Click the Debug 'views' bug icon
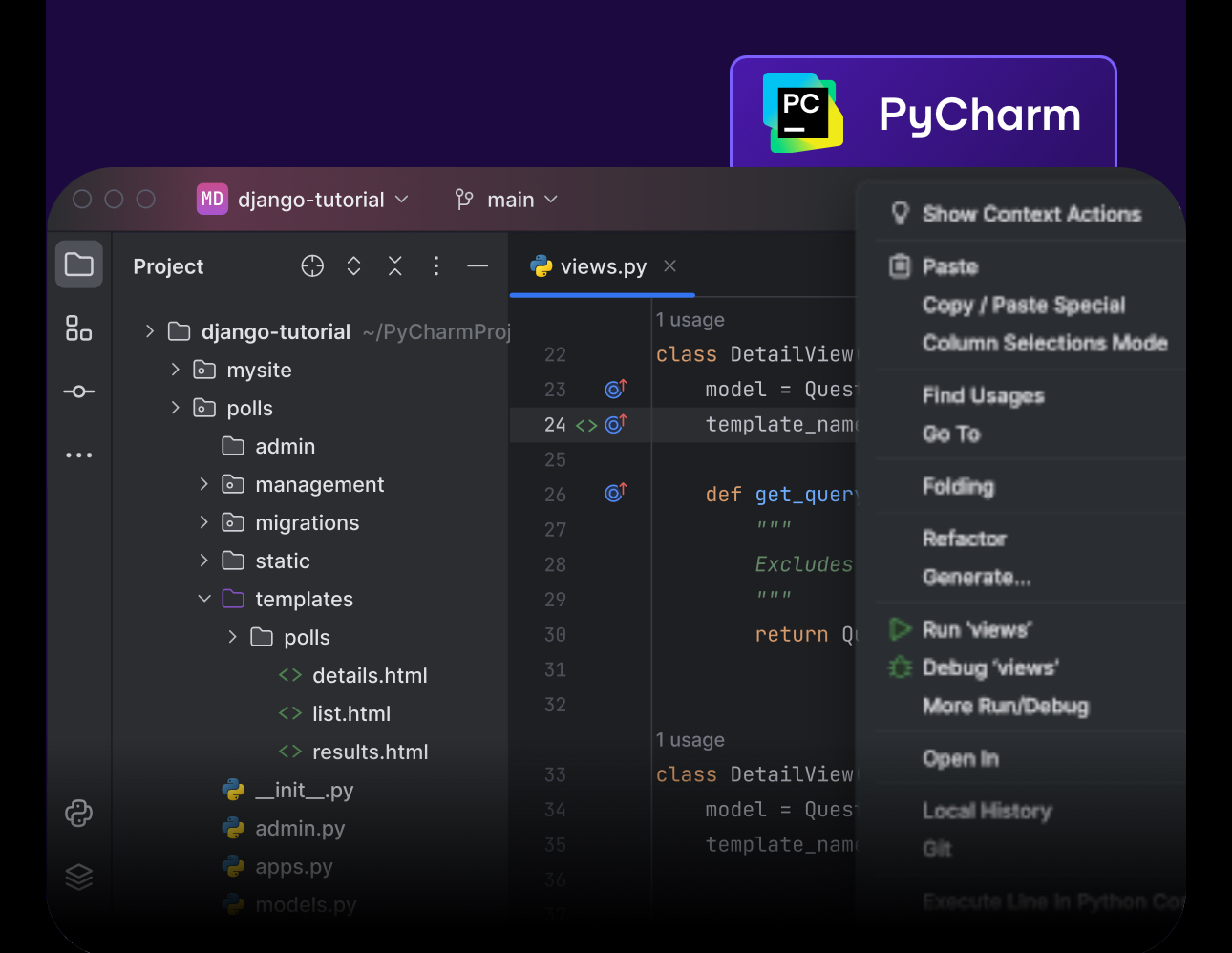Viewport: 1232px width, 953px height. pos(900,667)
